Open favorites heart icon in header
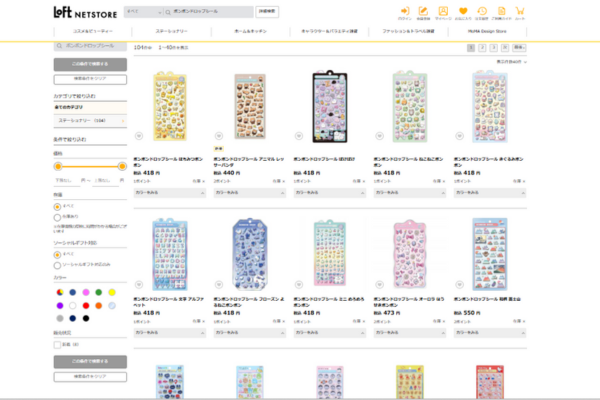The width and height of the screenshot is (600, 400). click(x=463, y=12)
